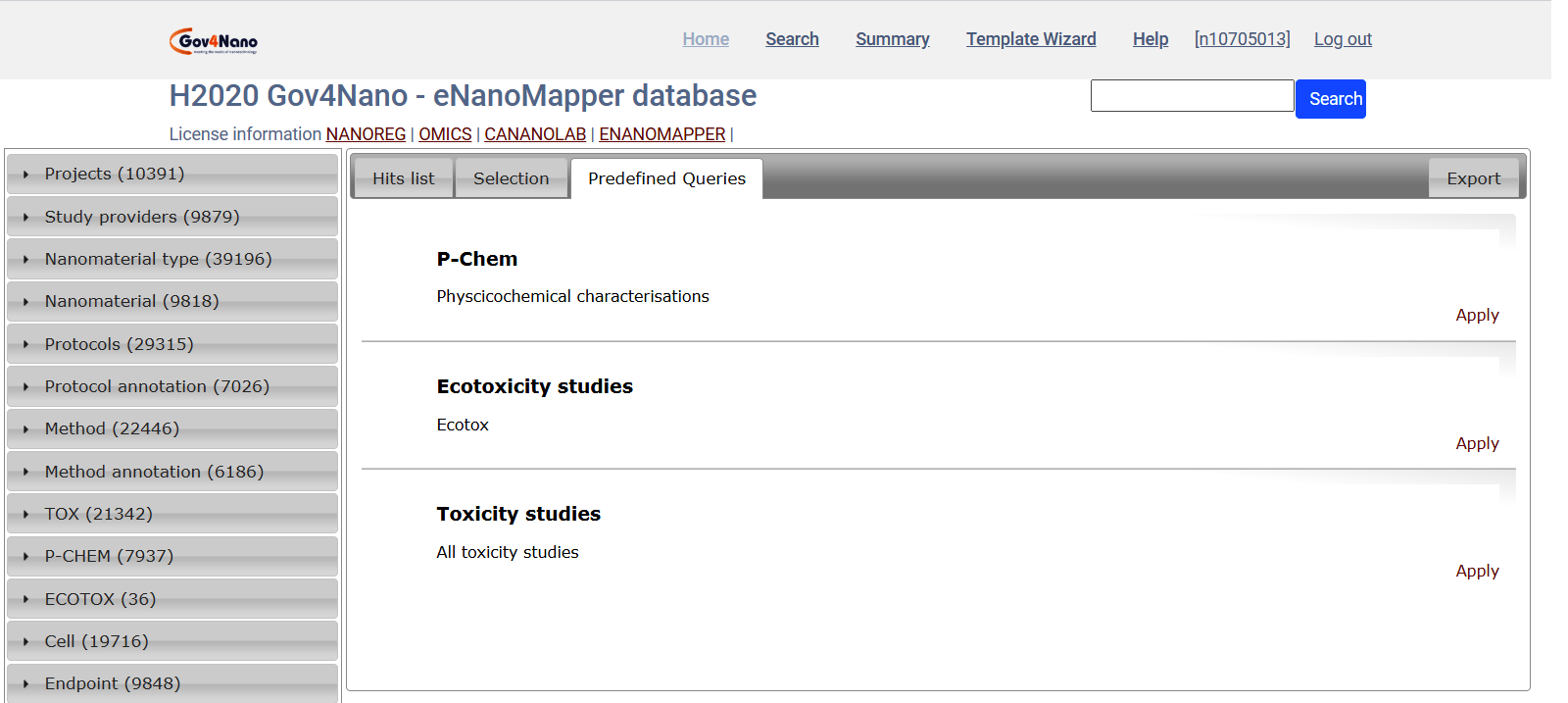
Task: Open Template Wizard in the navigation menu
Action: click(x=1031, y=39)
